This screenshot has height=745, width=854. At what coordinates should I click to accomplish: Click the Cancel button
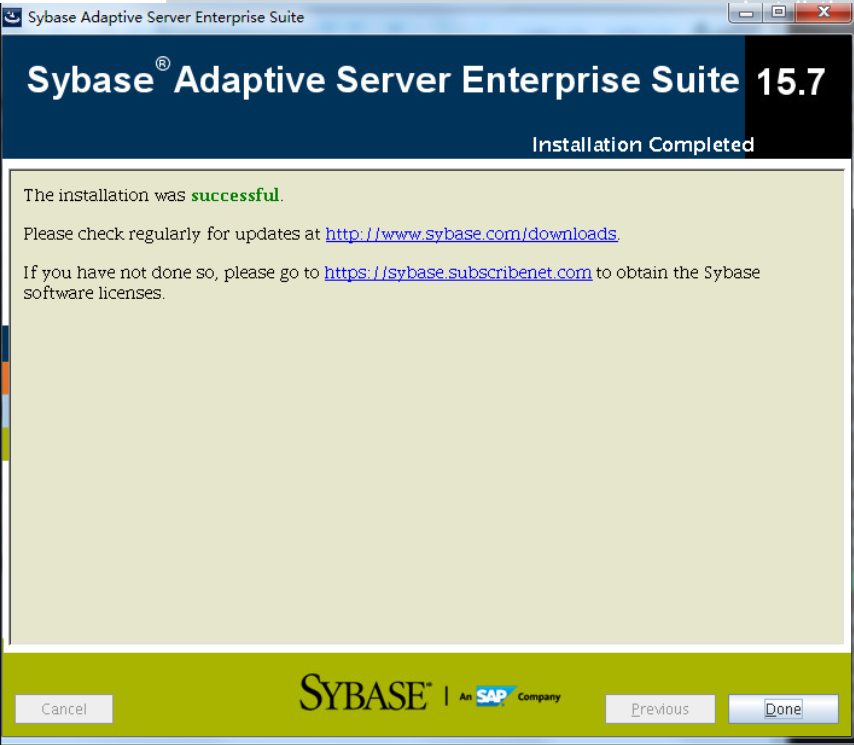(x=64, y=709)
